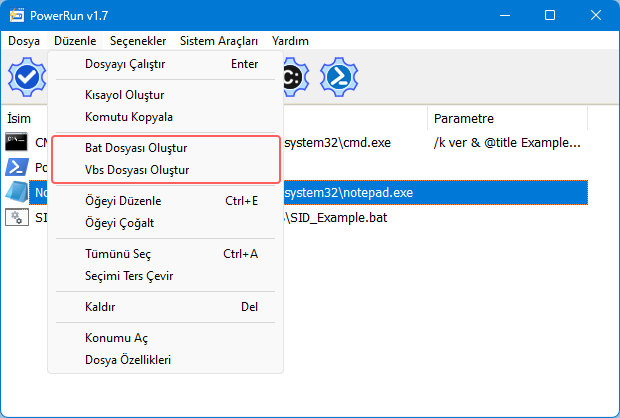
Task: Sort by the Parametre column header
Action: (507, 118)
